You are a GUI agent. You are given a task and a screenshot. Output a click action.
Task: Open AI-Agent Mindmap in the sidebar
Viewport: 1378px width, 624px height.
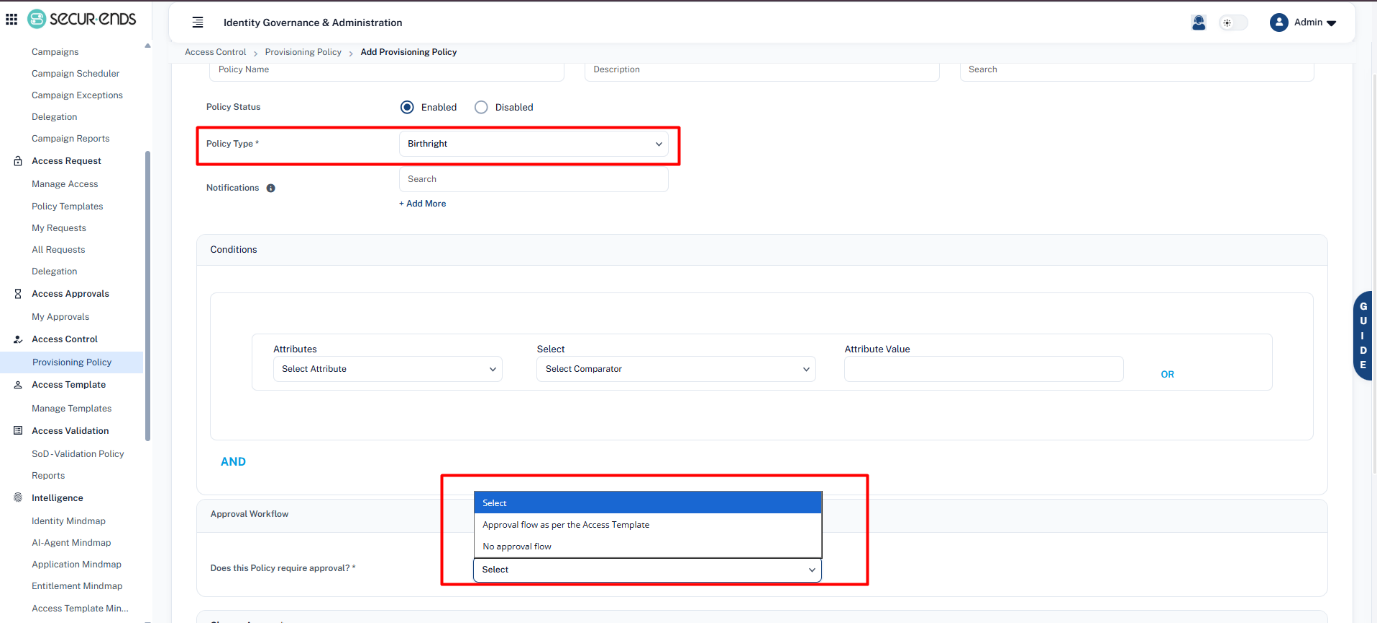click(71, 543)
